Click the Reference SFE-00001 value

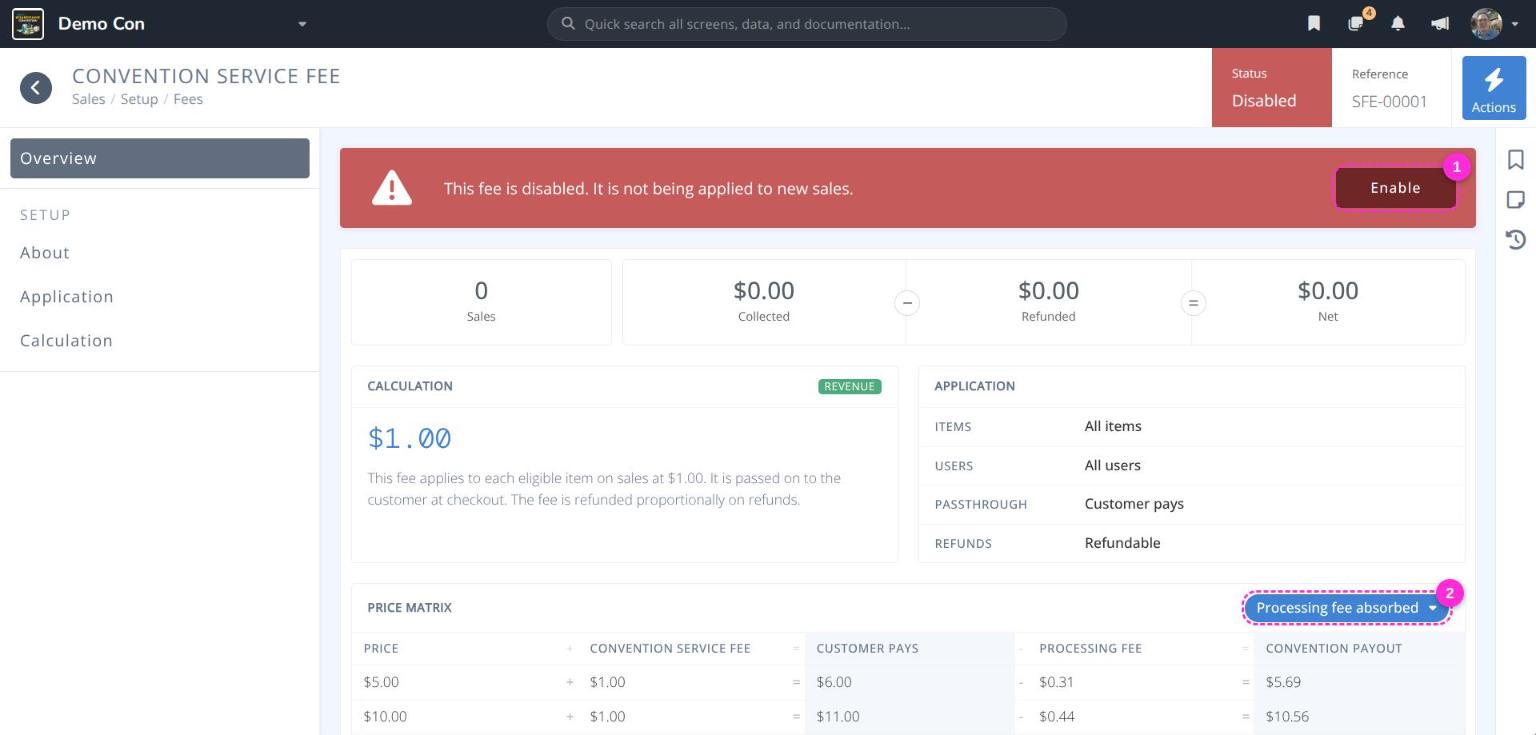tap(1389, 101)
